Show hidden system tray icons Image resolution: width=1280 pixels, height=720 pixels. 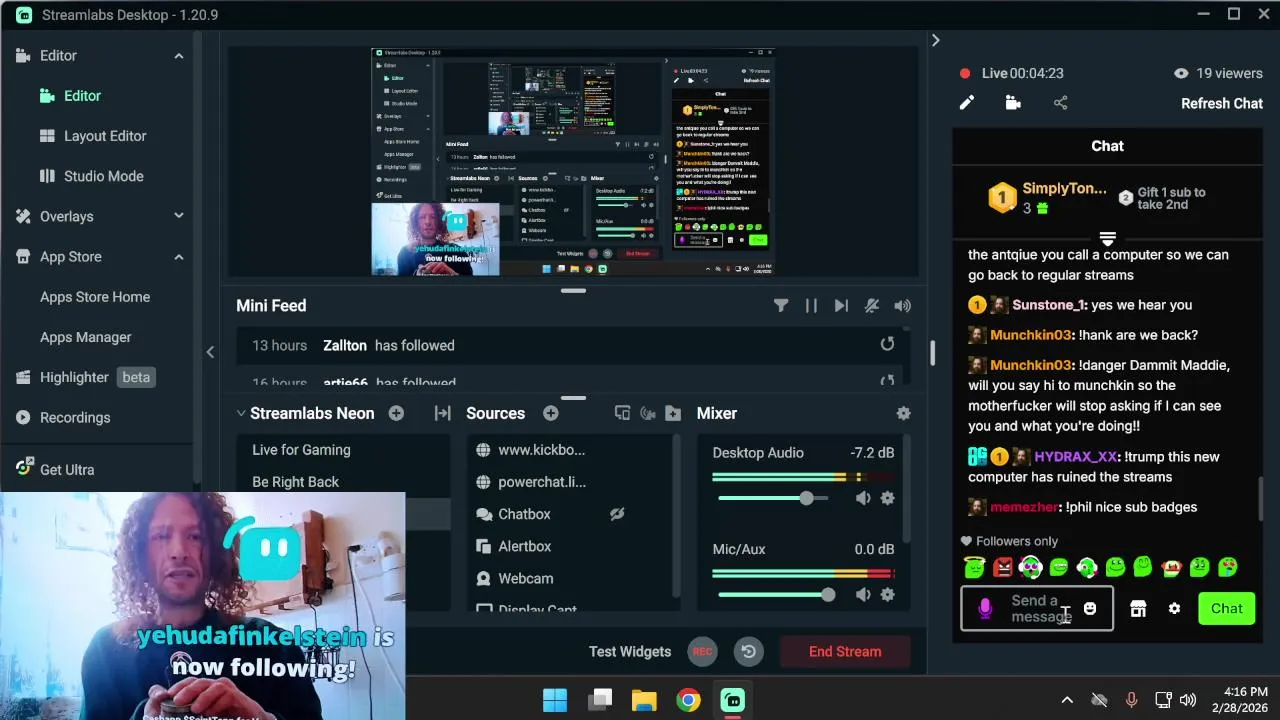pos(1067,700)
